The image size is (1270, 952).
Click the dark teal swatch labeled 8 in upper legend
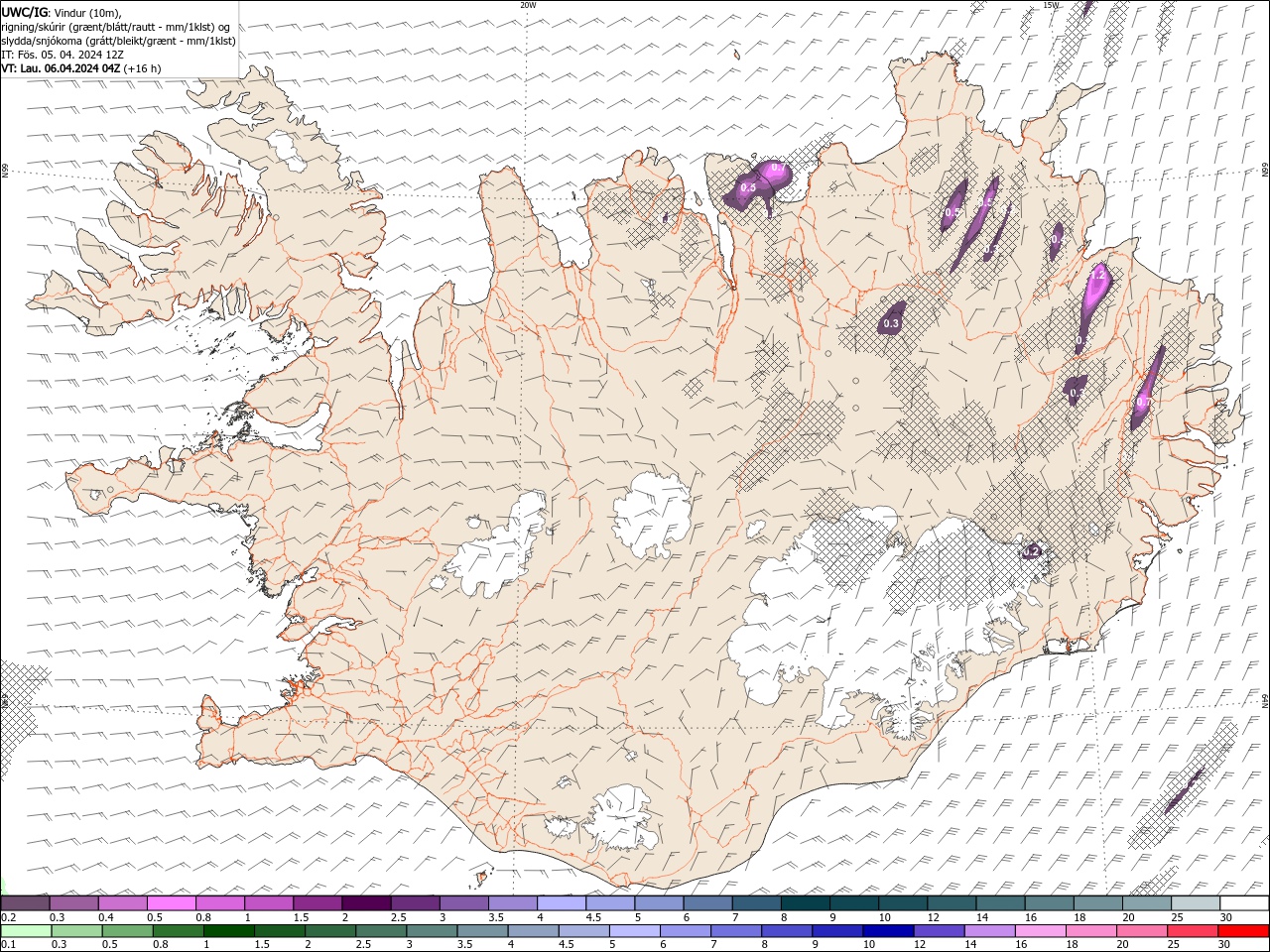806,903
